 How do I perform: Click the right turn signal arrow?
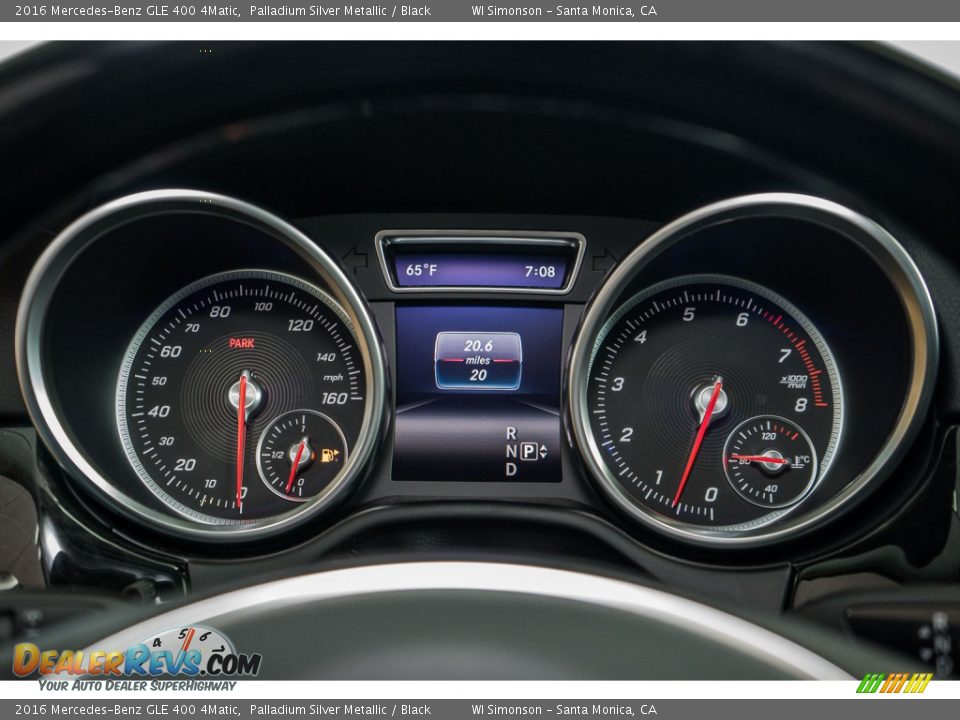[605, 261]
